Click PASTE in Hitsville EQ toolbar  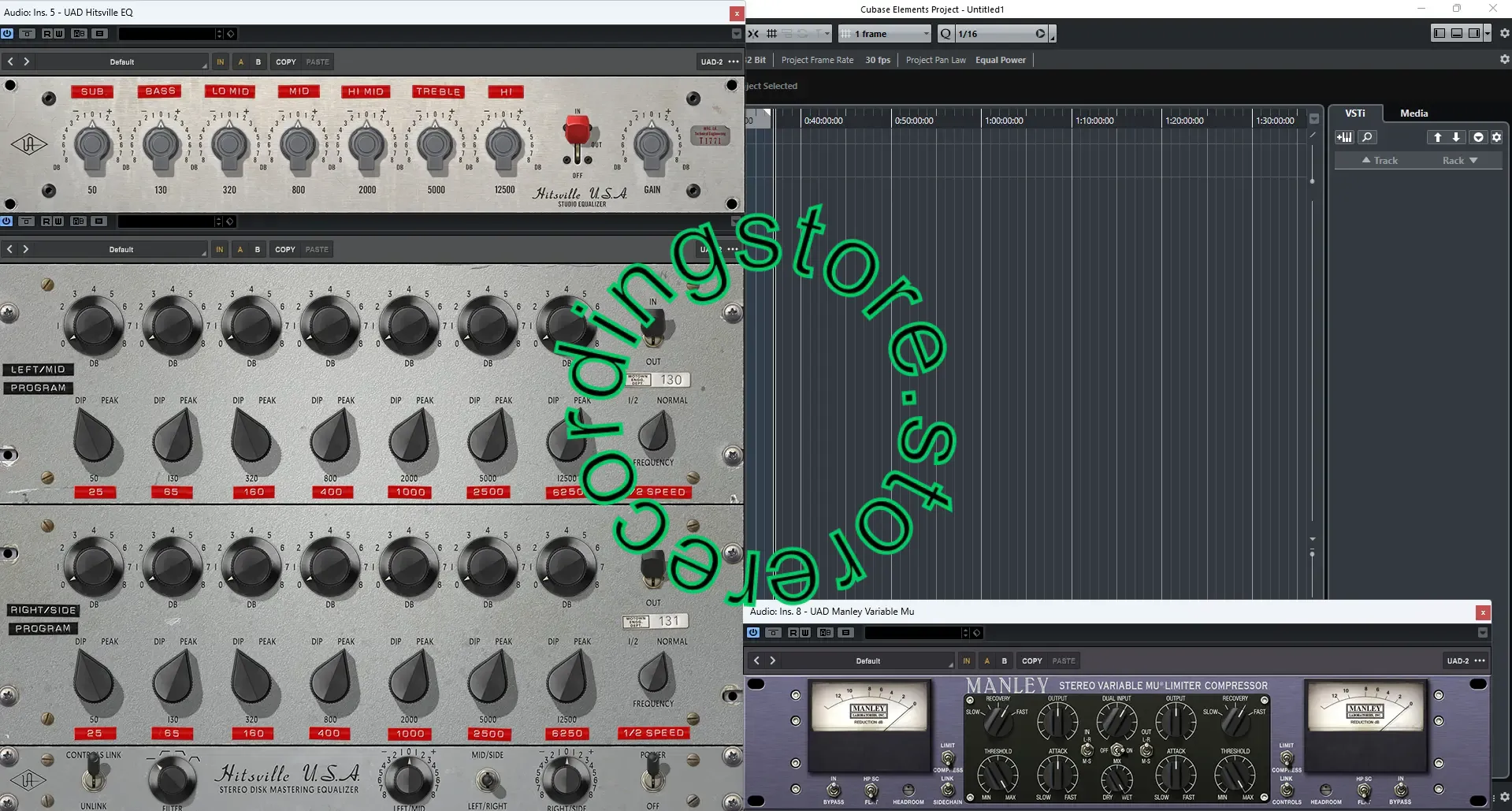[x=318, y=61]
